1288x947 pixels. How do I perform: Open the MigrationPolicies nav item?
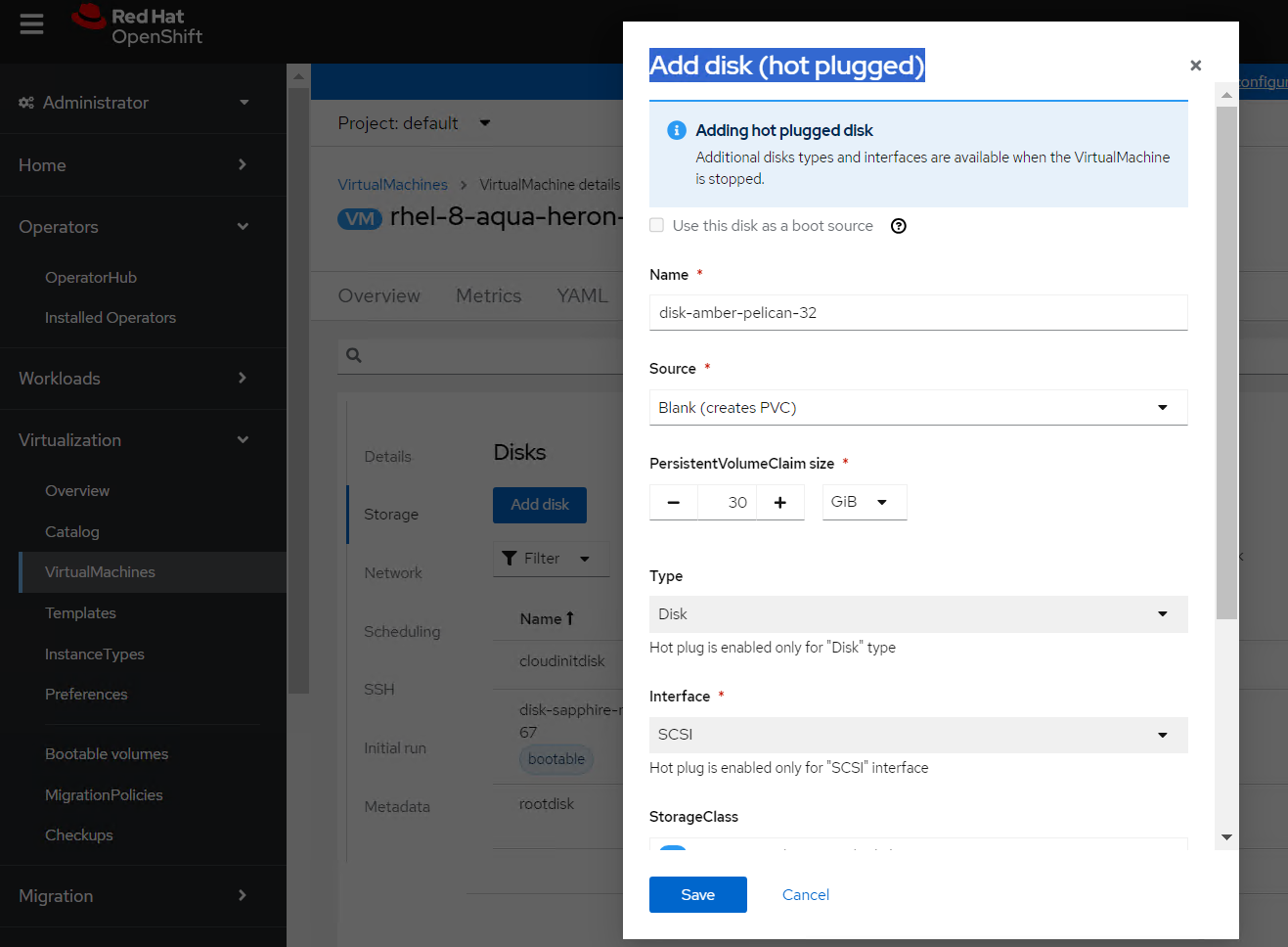[x=104, y=795]
